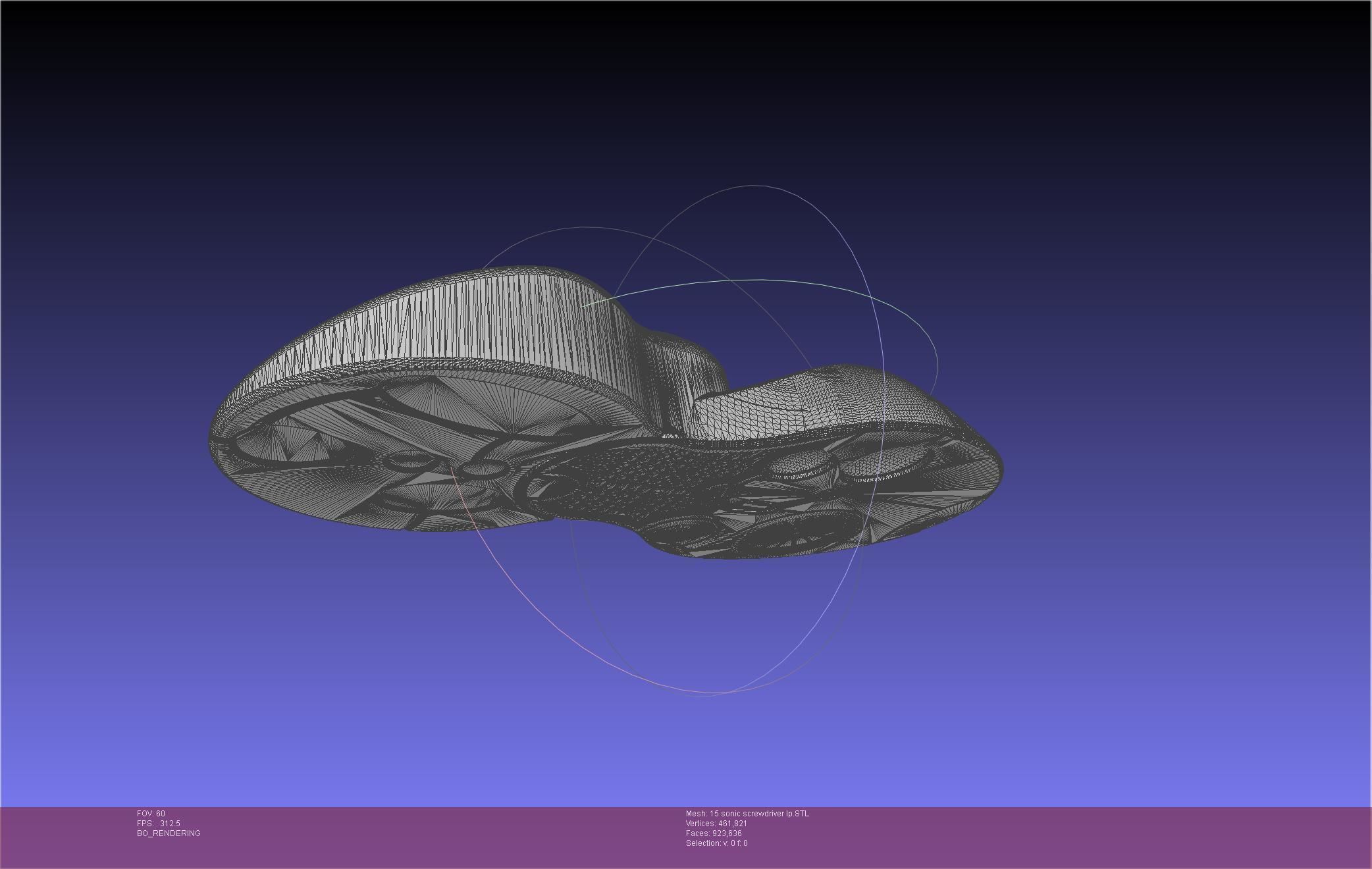Click the BO_RENDERING status label
The image size is (1372, 869).
(x=169, y=833)
